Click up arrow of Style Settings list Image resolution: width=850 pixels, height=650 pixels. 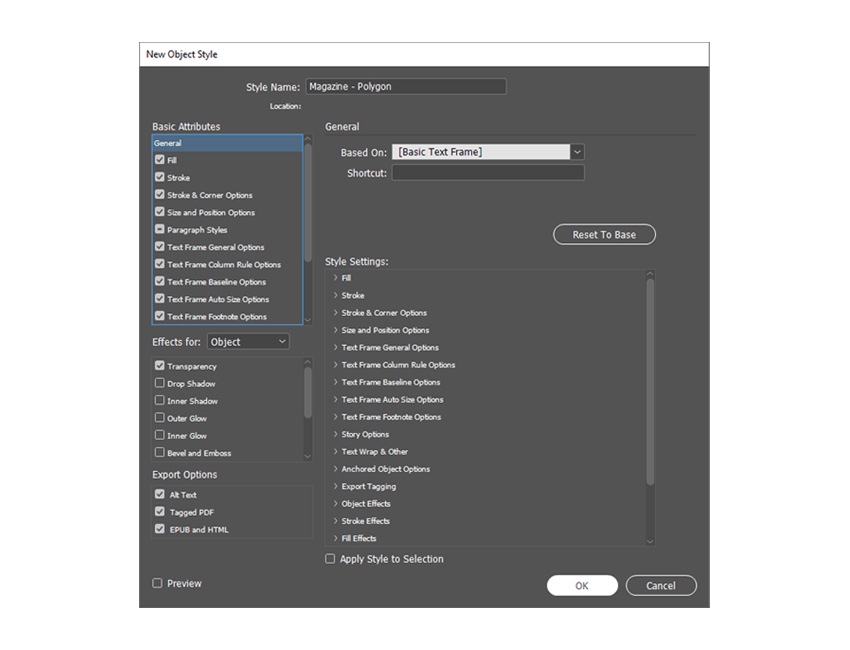pos(650,274)
